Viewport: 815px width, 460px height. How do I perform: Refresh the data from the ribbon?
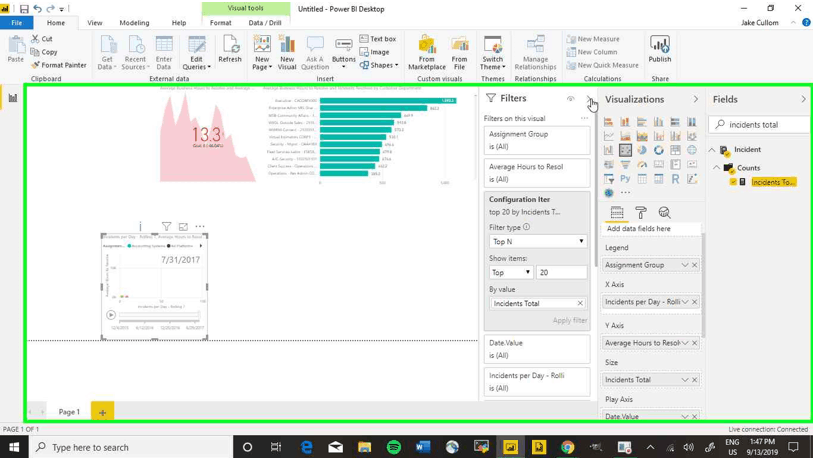230,50
